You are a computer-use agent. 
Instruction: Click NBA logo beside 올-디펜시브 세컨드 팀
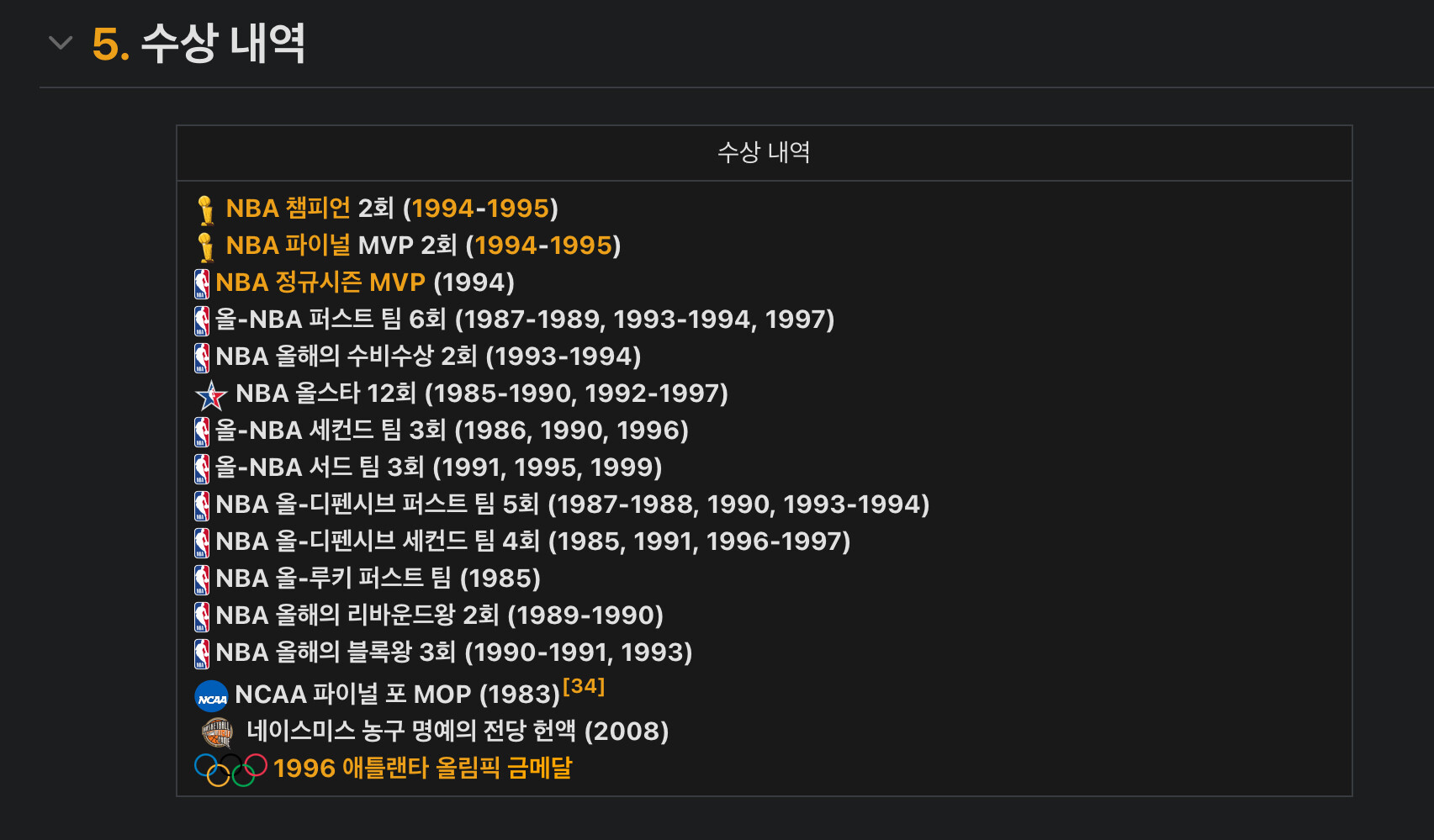click(x=202, y=542)
